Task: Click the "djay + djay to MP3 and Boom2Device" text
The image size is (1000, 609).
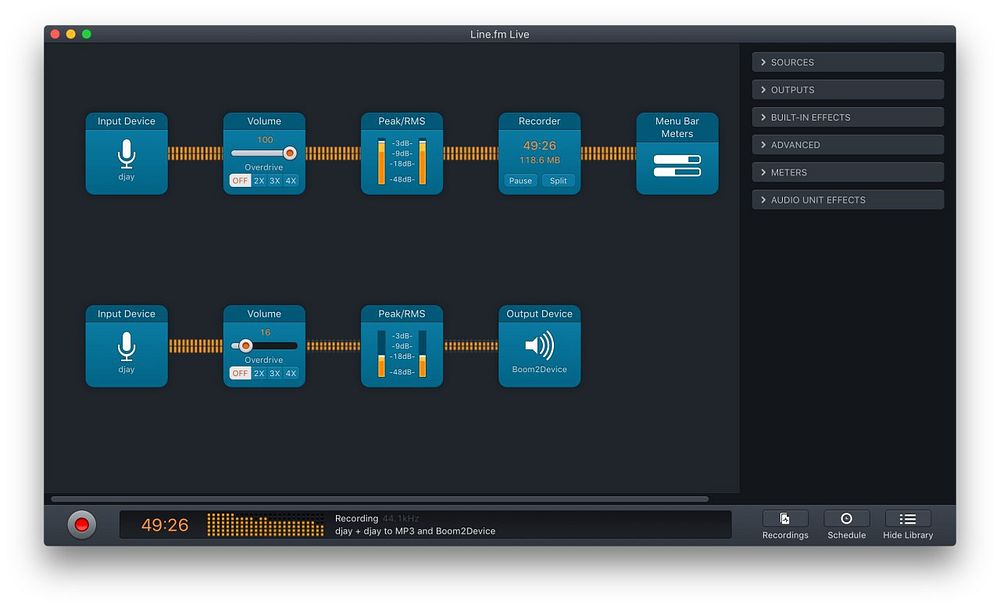Action: [415, 531]
